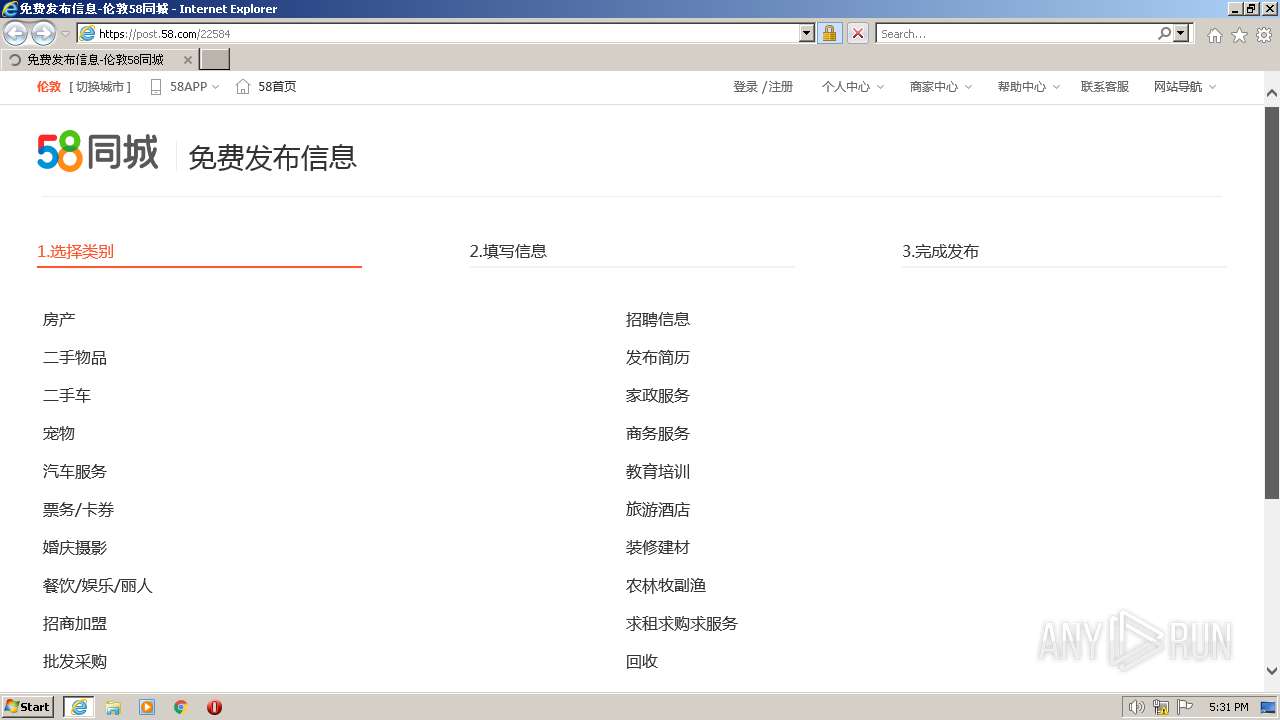1280x720 pixels.
Task: Open the file explorer taskbar icon
Action: pos(113,707)
